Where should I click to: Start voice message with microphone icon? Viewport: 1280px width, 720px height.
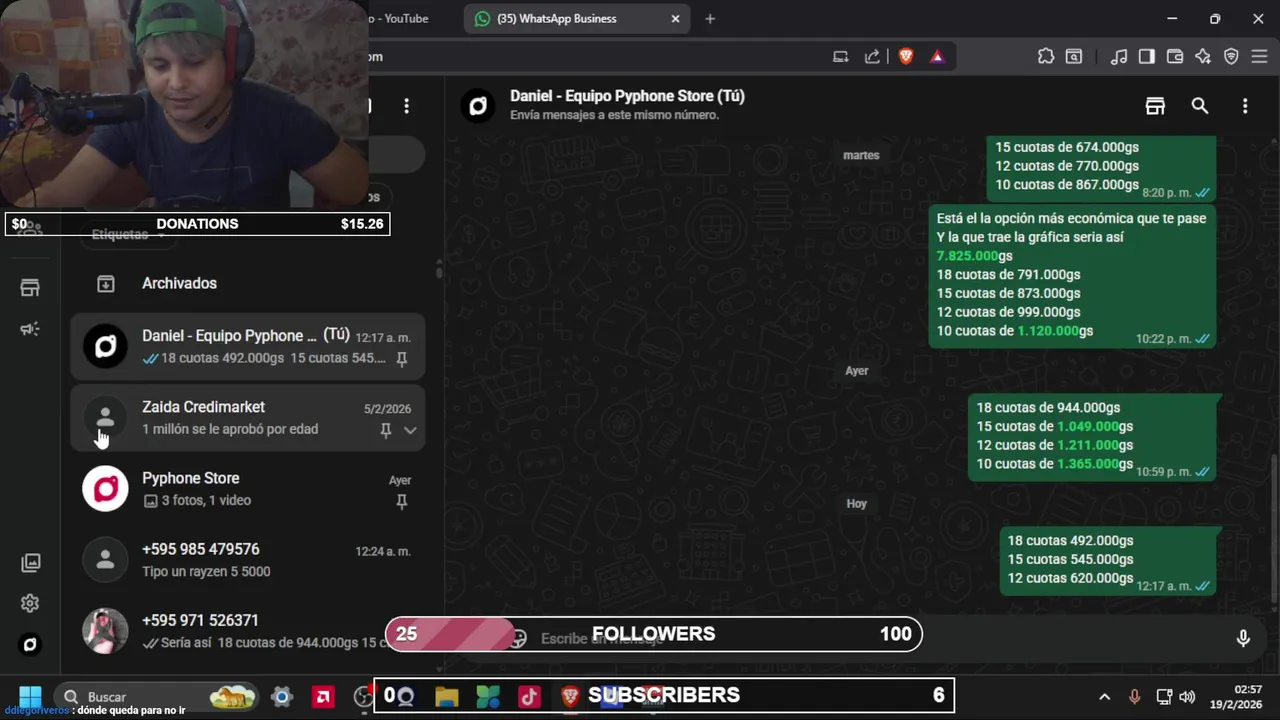click(x=1243, y=638)
